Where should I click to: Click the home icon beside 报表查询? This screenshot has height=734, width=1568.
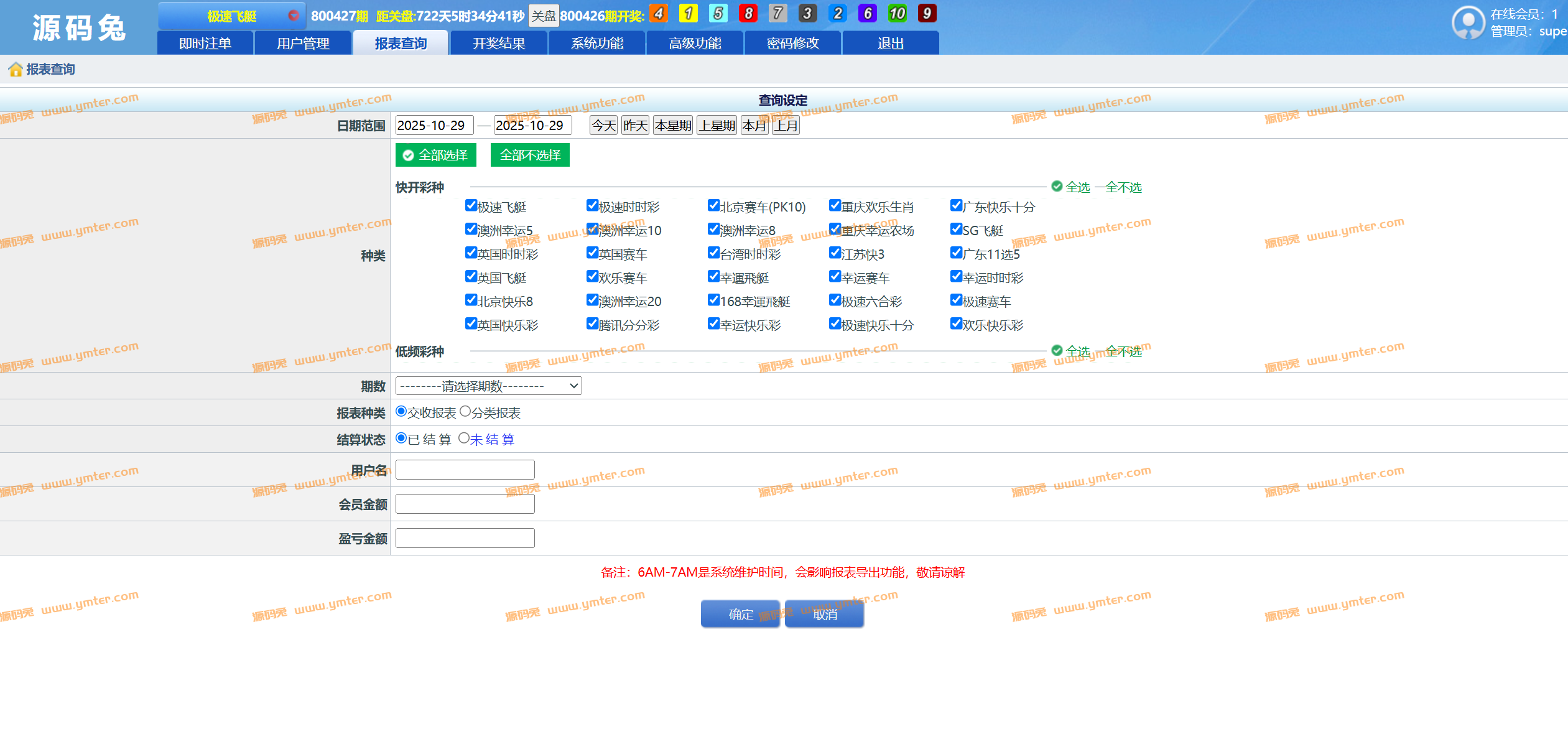(16, 69)
